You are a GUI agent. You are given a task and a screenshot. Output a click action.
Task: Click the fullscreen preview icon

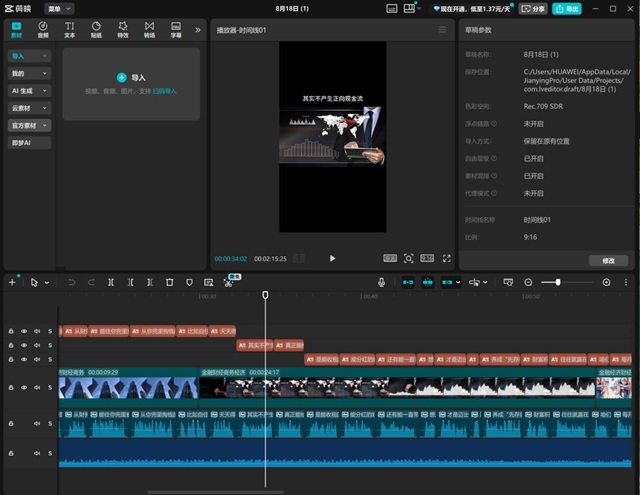[447, 258]
